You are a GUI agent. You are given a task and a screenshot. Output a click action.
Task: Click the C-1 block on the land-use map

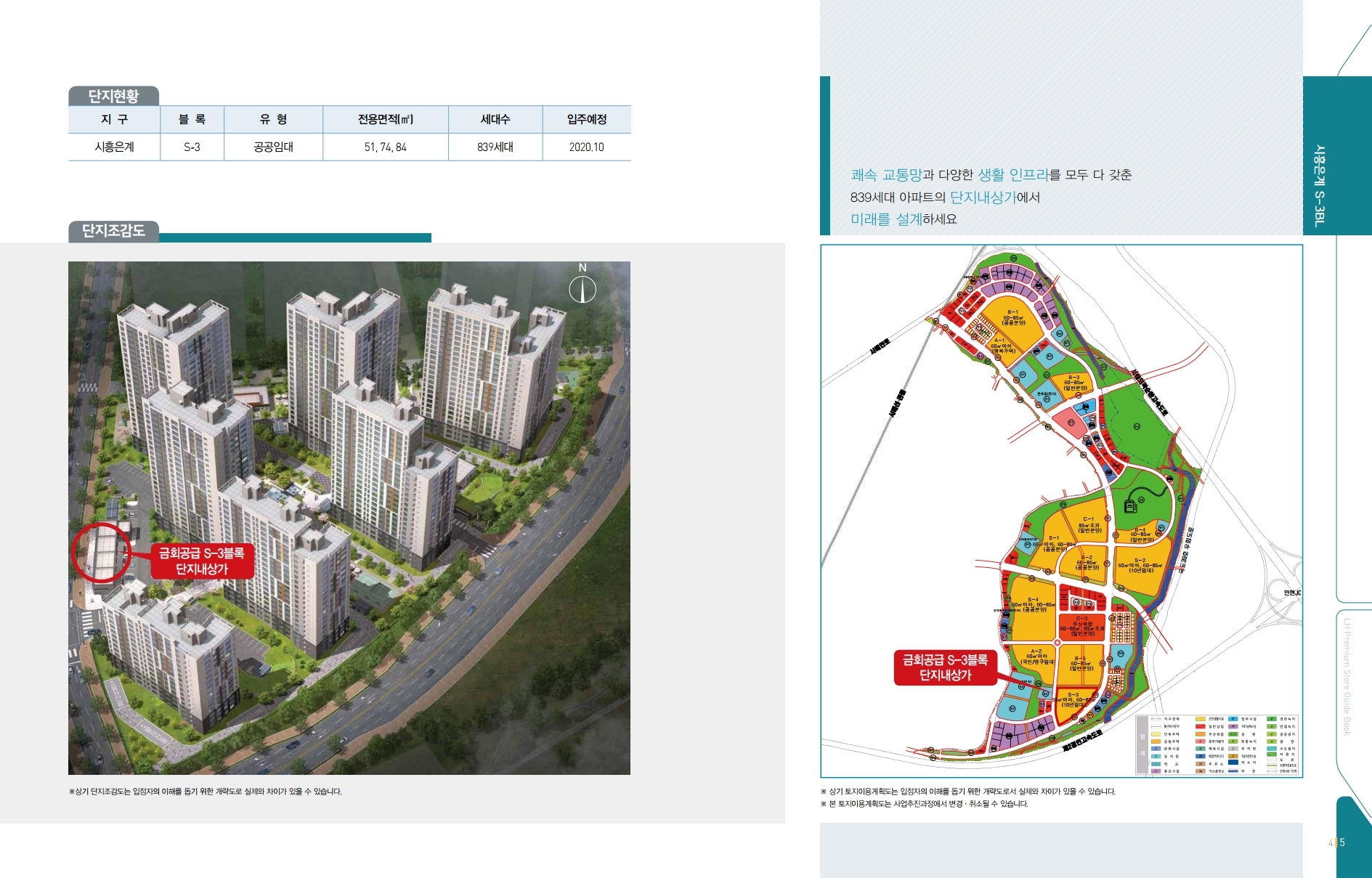1088,525
